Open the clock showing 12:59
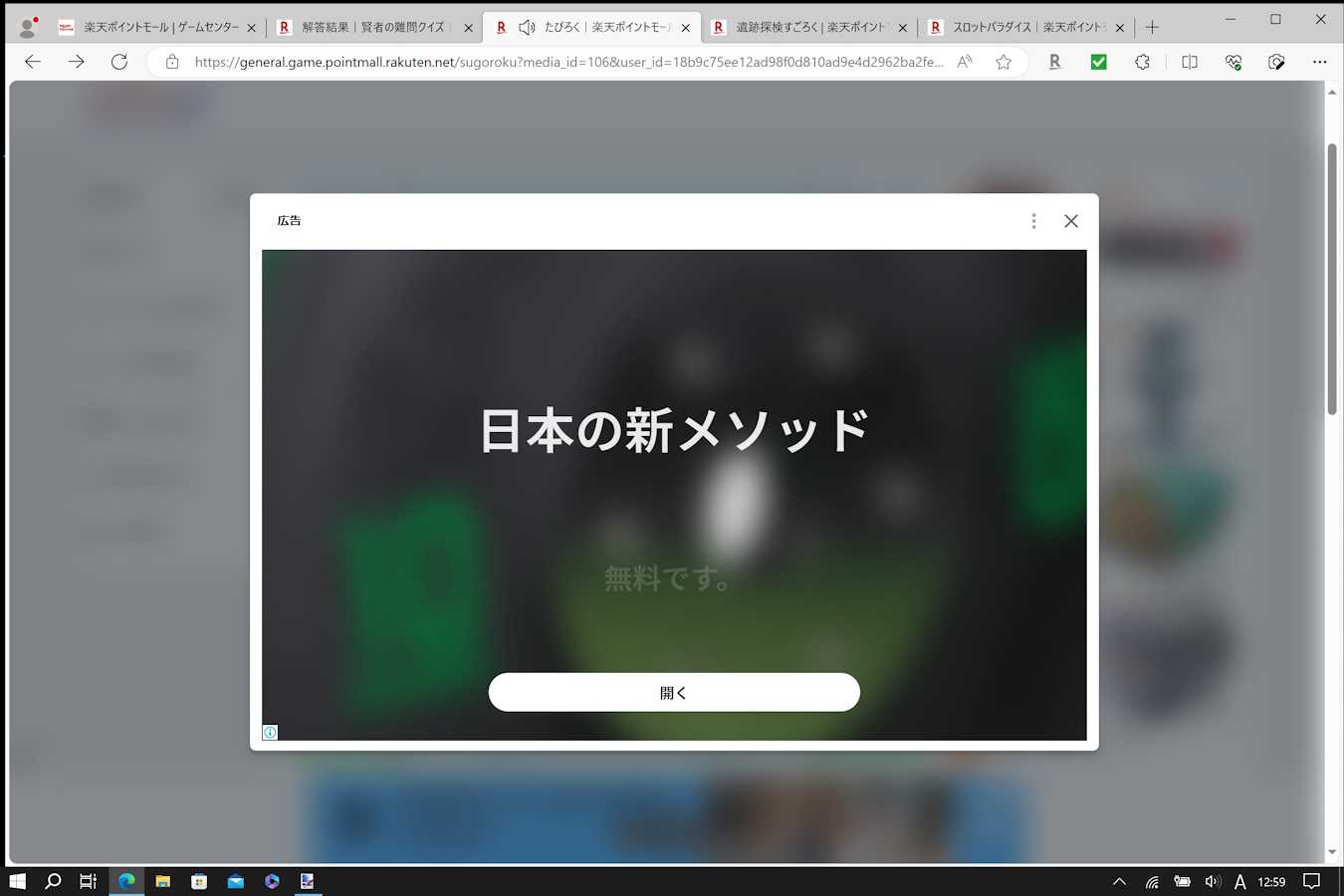Viewport: 1344px width, 896px height. point(1271,881)
